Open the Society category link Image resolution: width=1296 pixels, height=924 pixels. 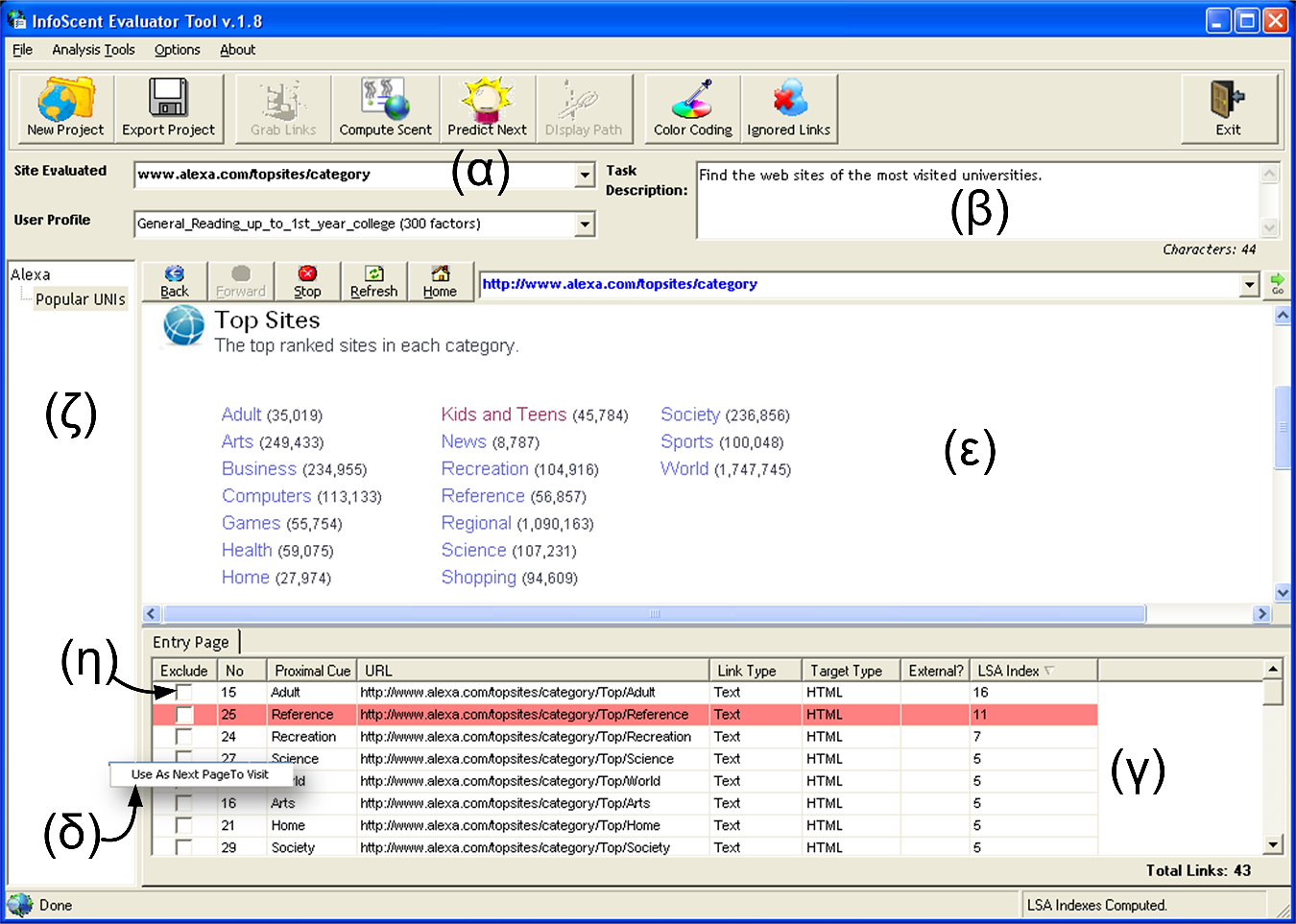tap(690, 415)
